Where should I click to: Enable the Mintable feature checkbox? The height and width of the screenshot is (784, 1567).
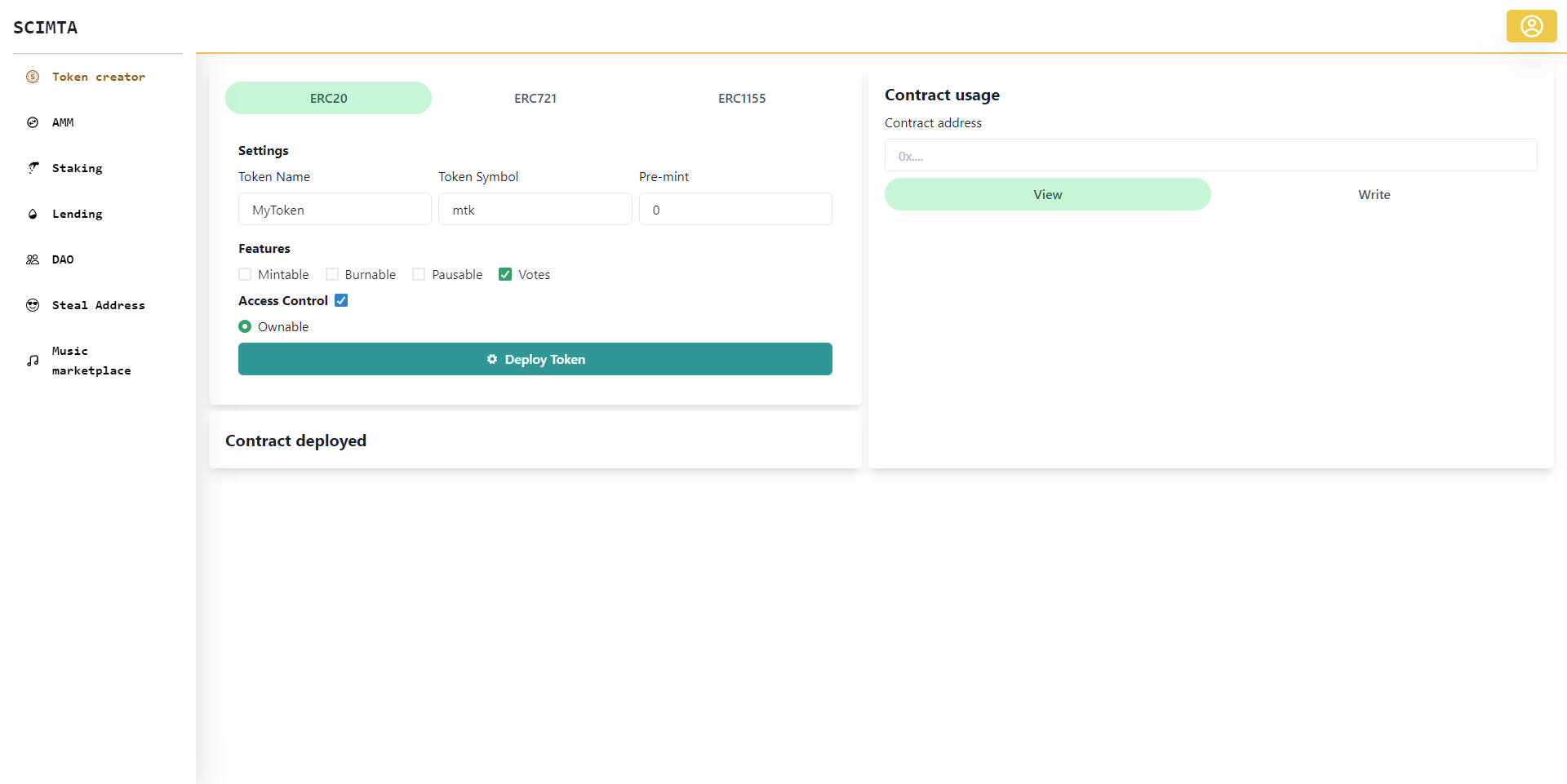click(x=245, y=274)
